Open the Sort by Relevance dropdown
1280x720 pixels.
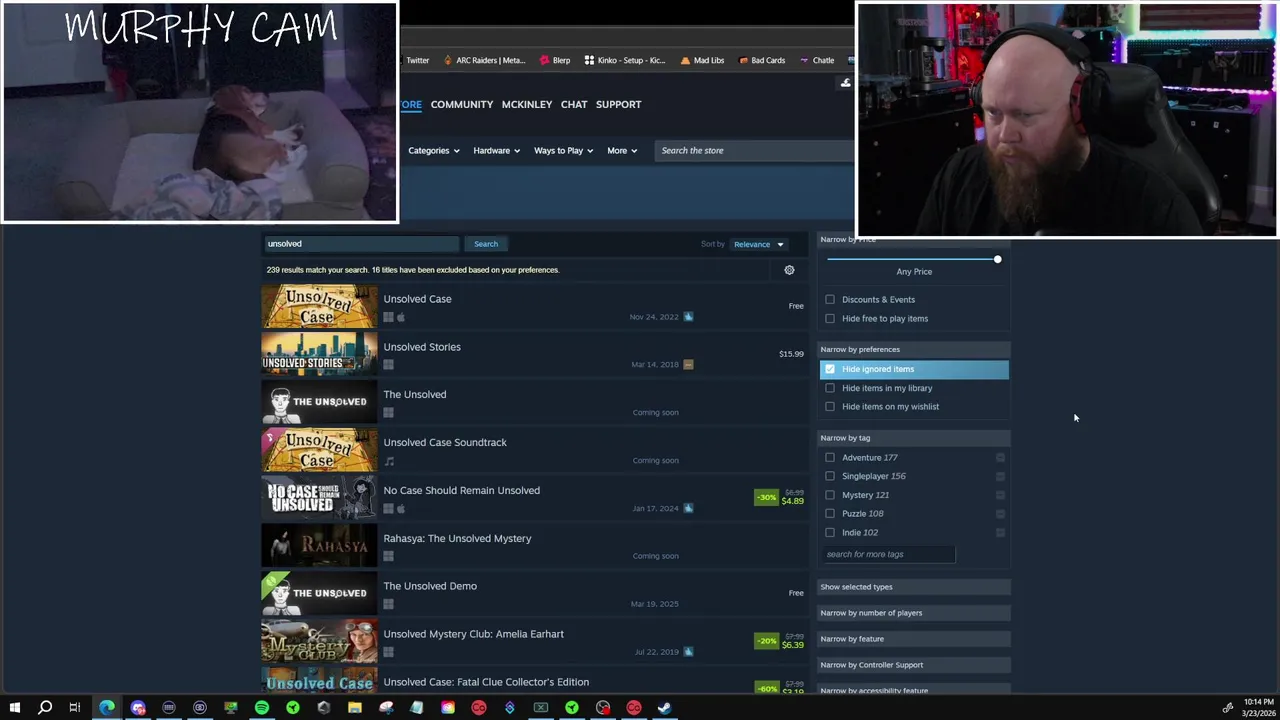[759, 244]
